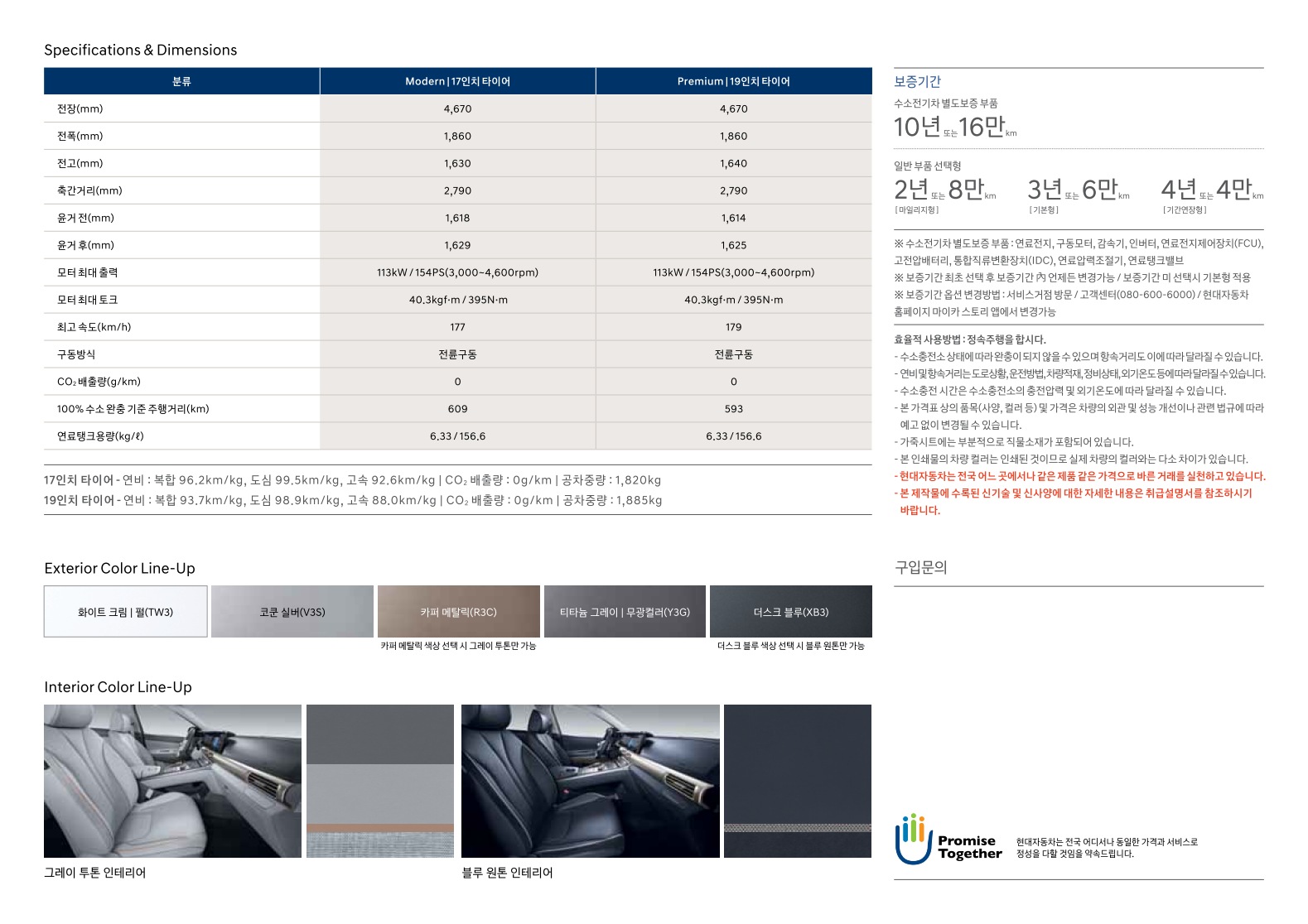The image size is (1308, 924).
Task: Select the 화이트 크림 펄(TW3) color swatch
Action: coord(125,612)
